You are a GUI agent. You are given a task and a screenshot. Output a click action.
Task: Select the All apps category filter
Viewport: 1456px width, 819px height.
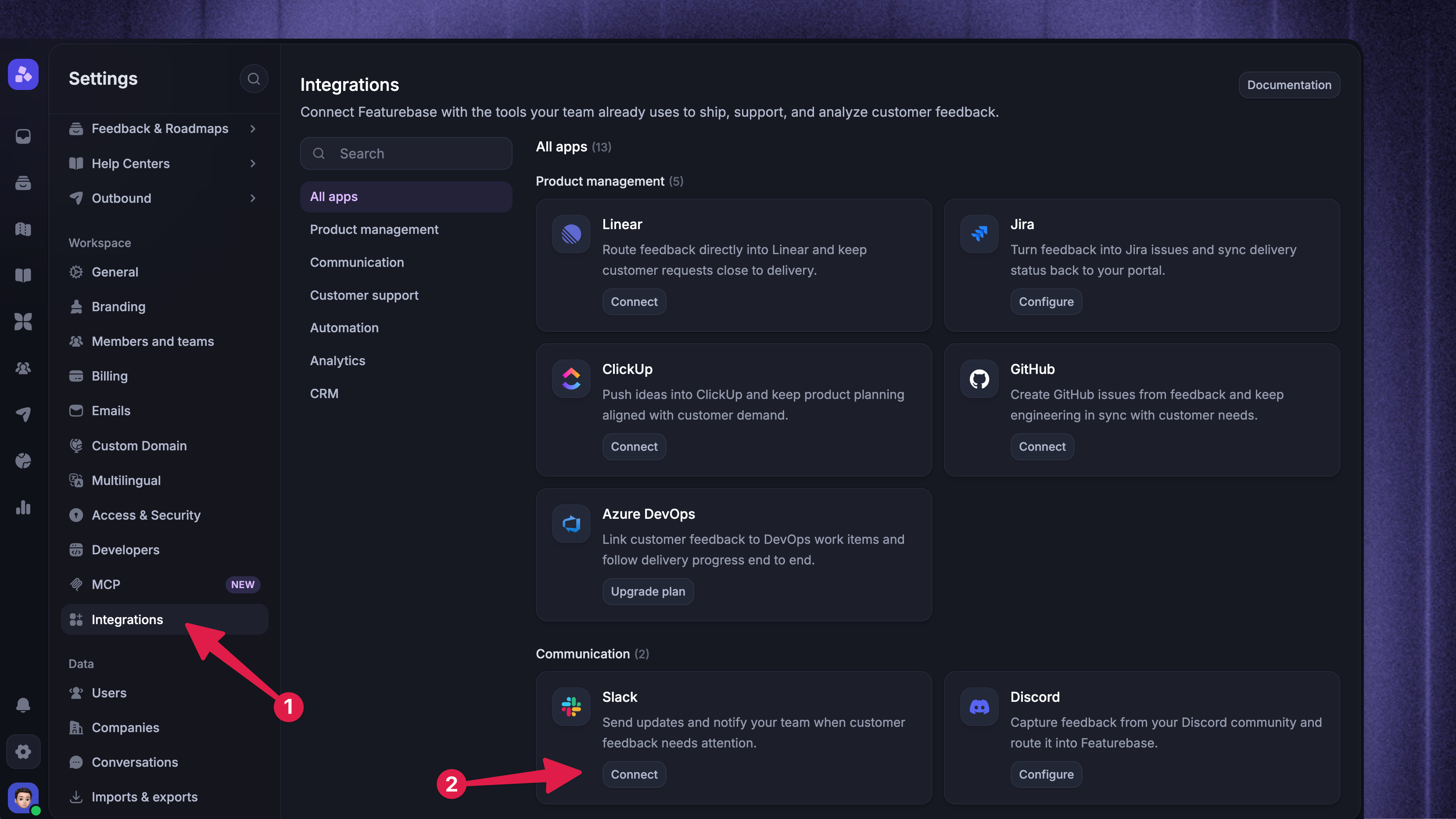[406, 197]
